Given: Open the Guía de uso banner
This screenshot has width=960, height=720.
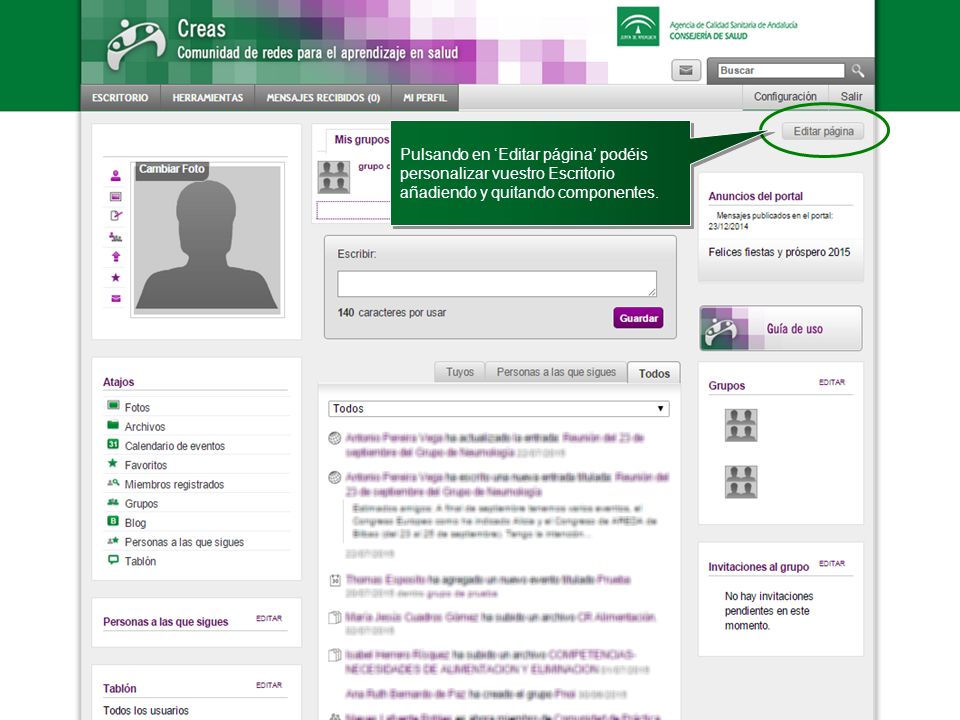Looking at the screenshot, I should coord(781,328).
